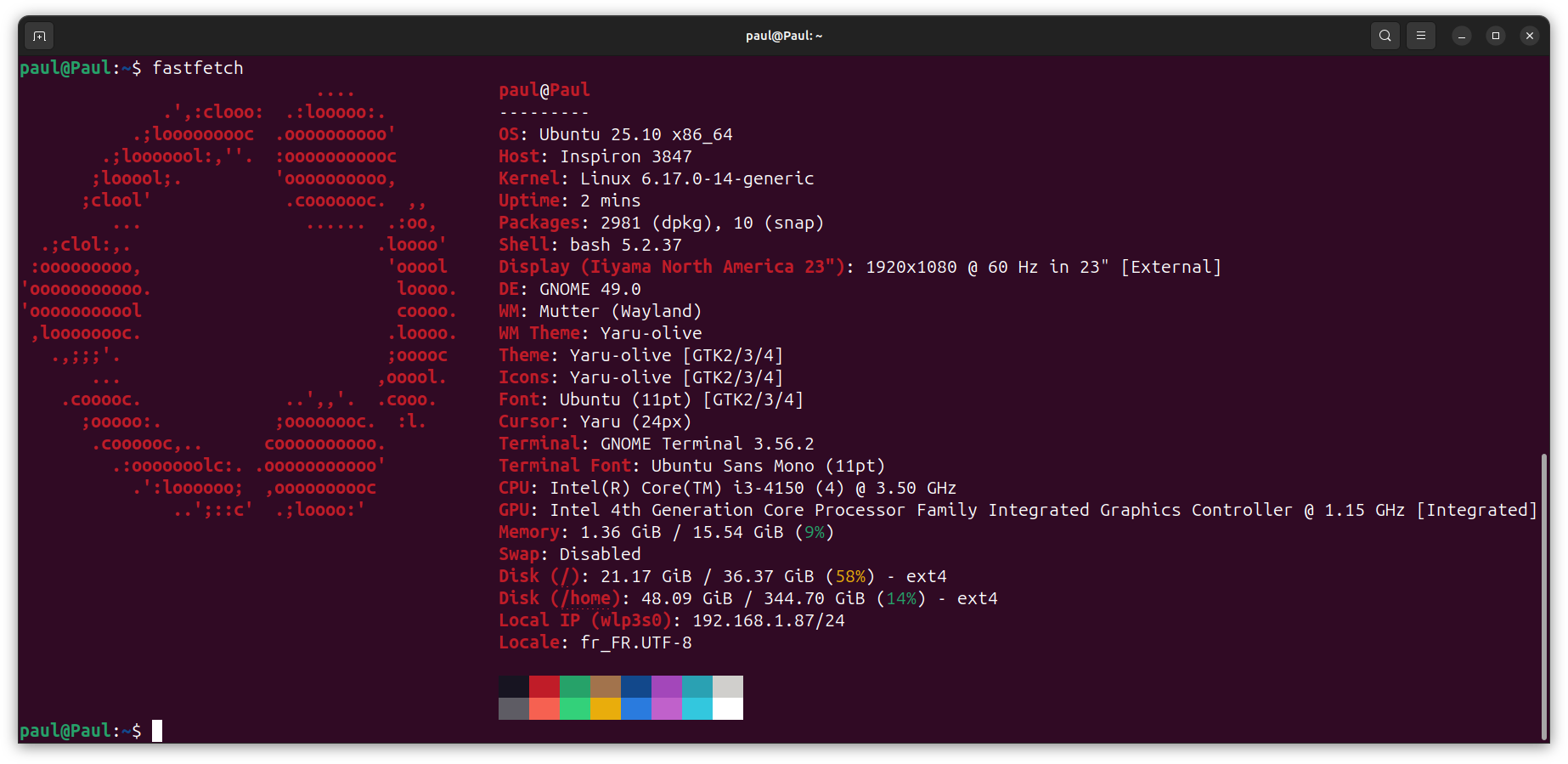Click the yellow color block
This screenshot has width=1568, height=764.
click(605, 709)
